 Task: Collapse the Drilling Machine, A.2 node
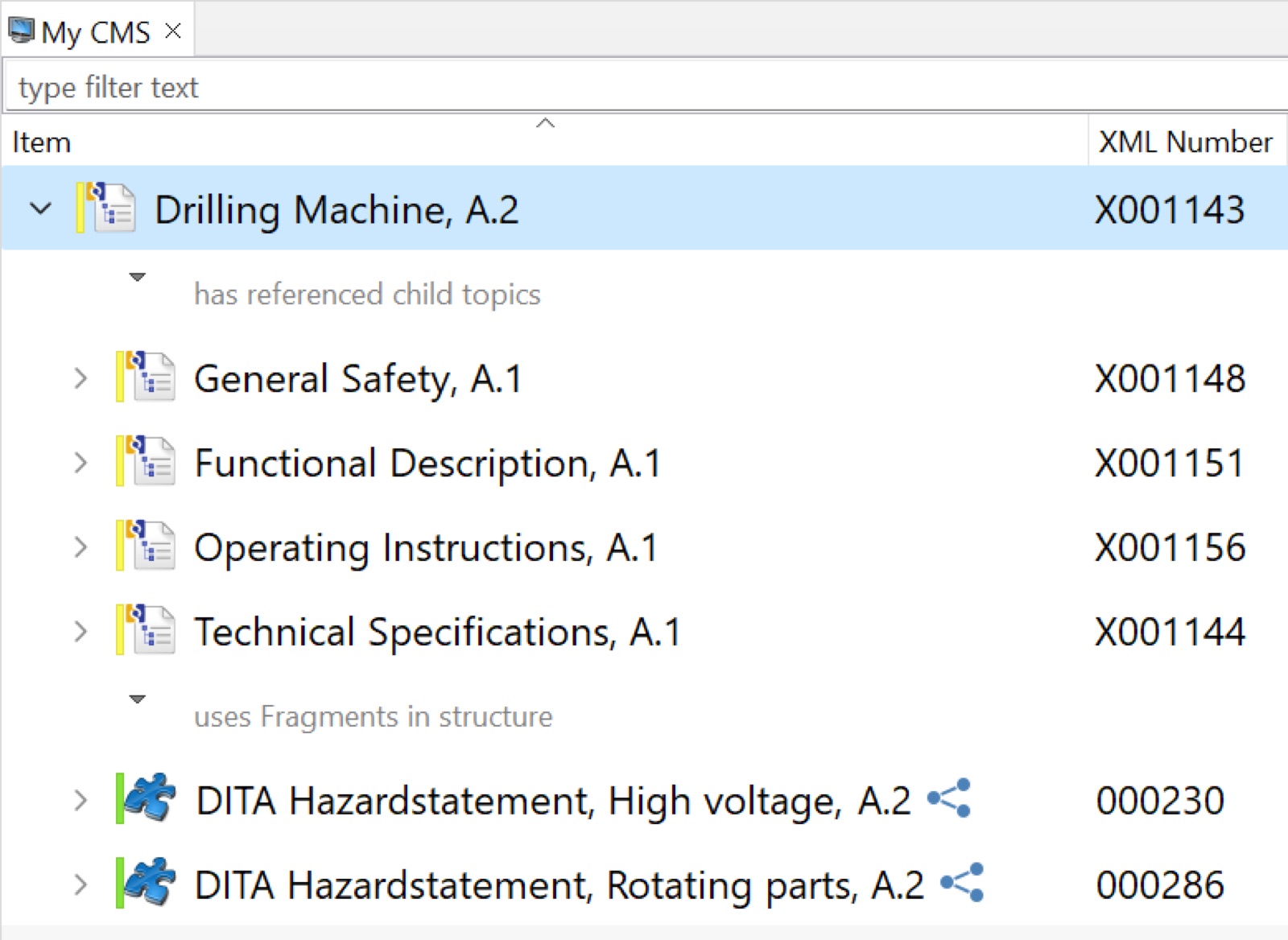click(x=40, y=208)
